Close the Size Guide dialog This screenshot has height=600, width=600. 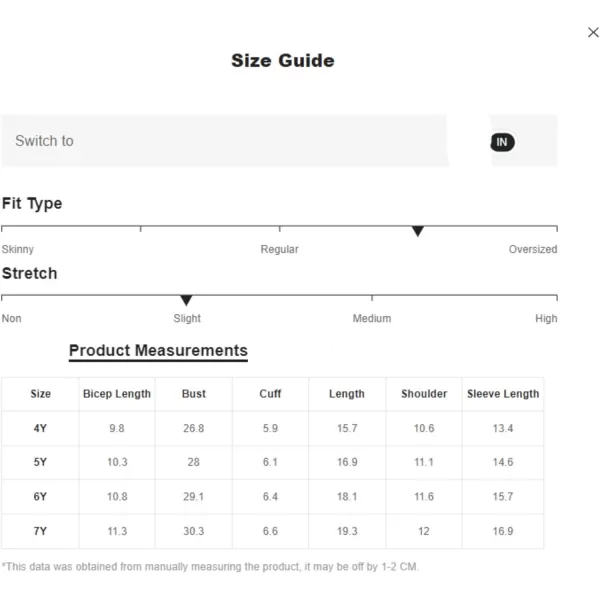click(593, 32)
